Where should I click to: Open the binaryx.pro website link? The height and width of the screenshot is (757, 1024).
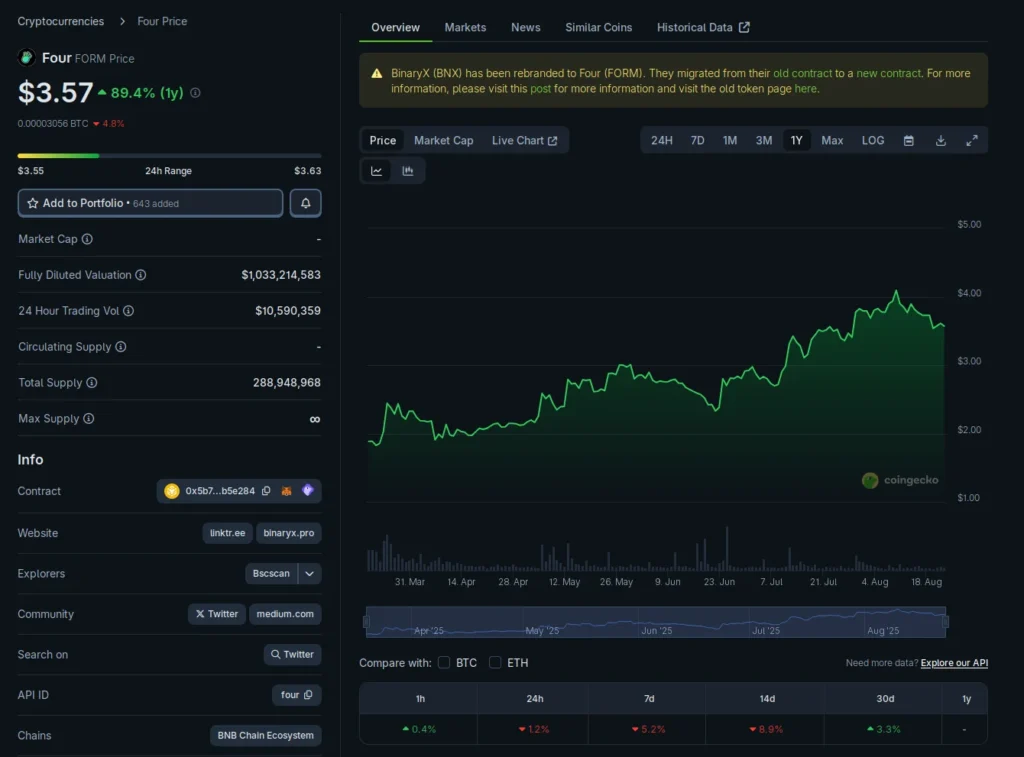(x=289, y=533)
